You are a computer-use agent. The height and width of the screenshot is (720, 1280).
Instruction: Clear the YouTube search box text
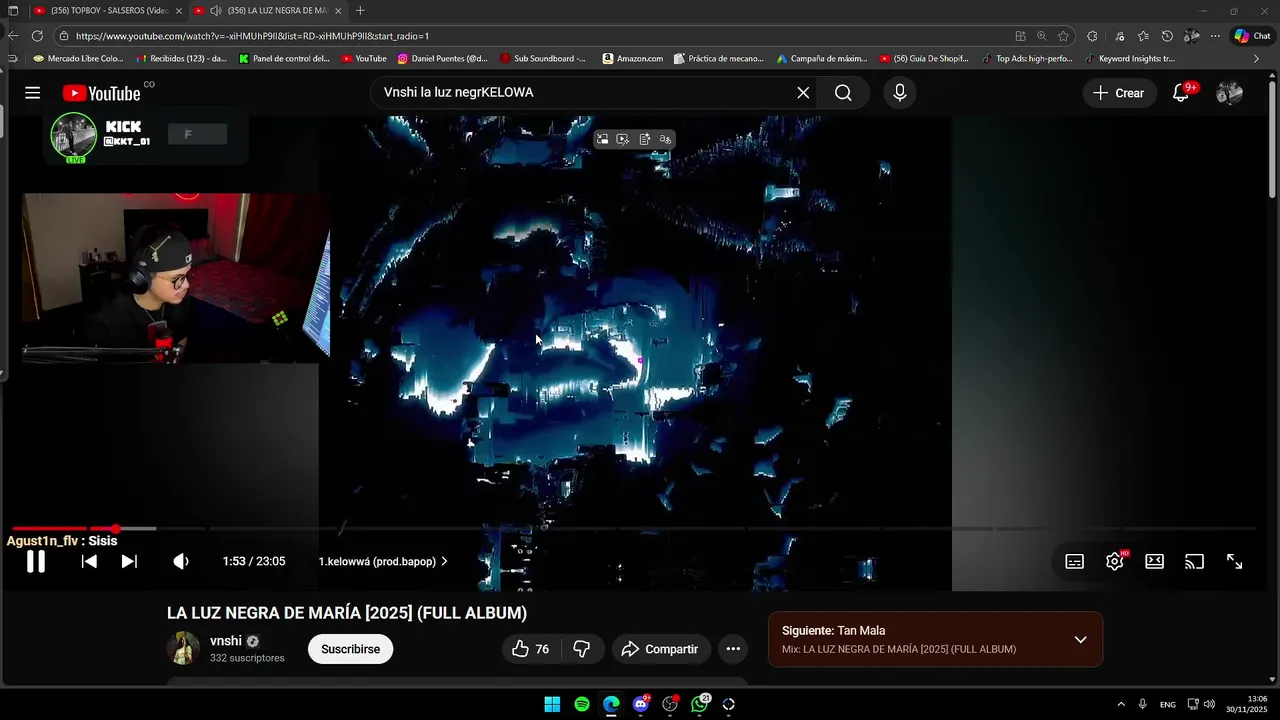[x=803, y=93]
